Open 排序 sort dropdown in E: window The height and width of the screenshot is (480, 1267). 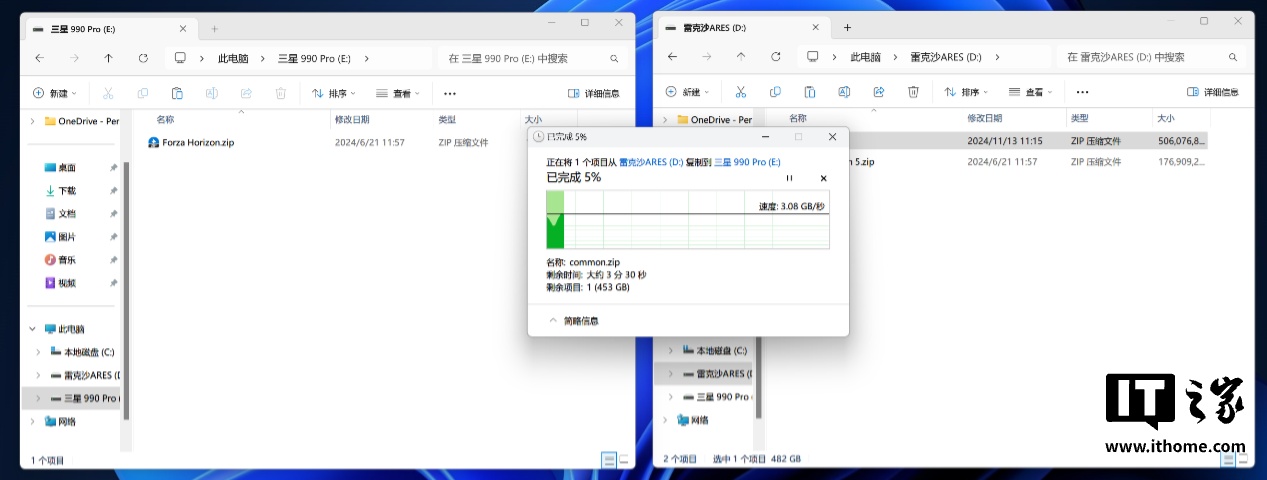click(x=335, y=93)
